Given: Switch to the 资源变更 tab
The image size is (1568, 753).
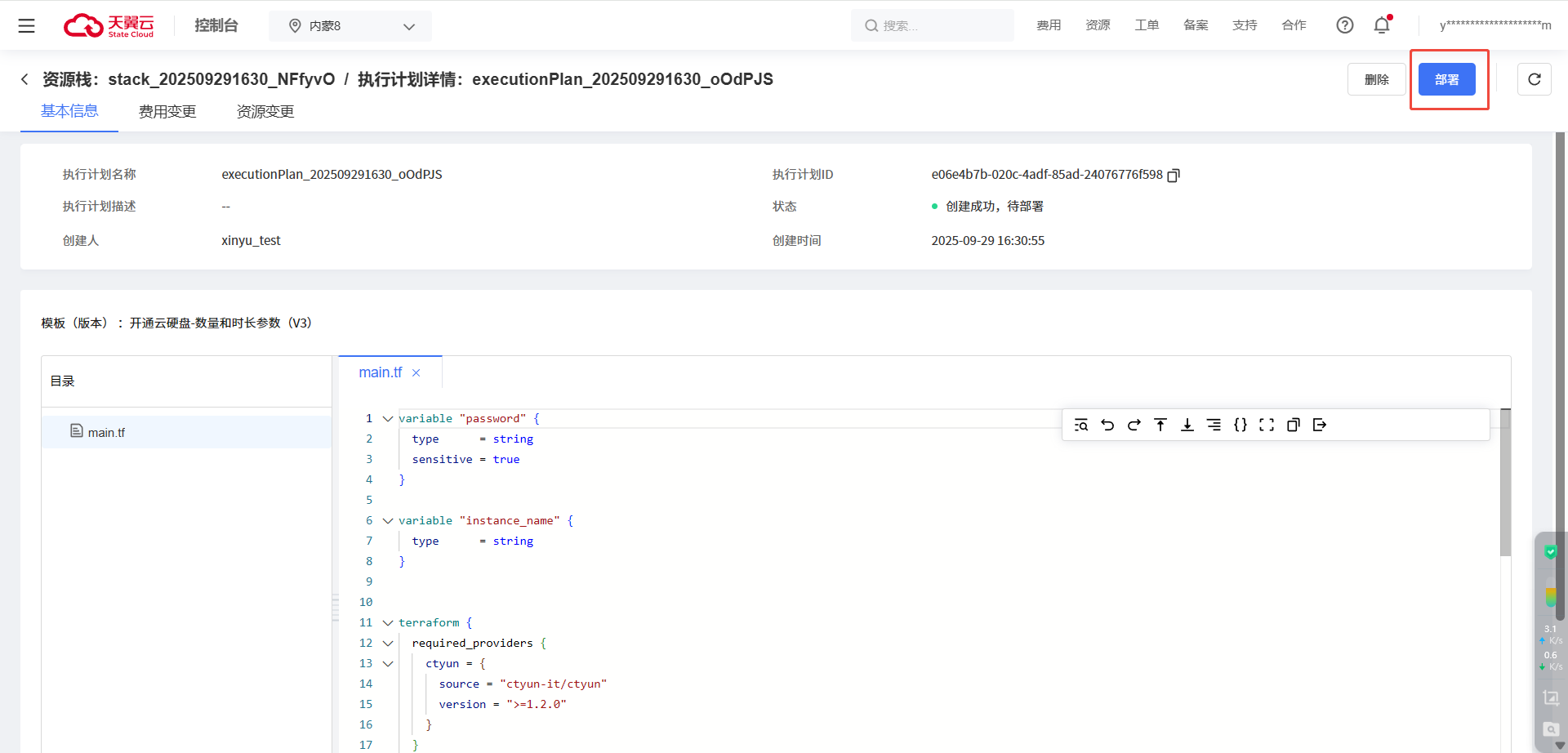Looking at the screenshot, I should pyautogui.click(x=265, y=112).
